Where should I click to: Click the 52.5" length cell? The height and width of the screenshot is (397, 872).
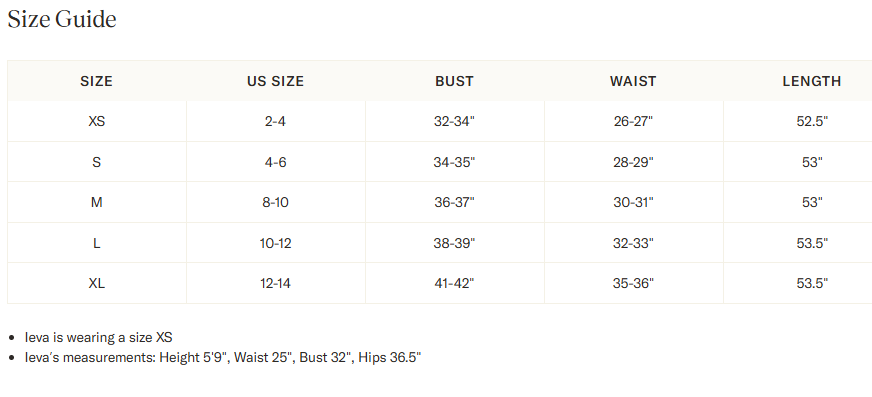tap(812, 121)
